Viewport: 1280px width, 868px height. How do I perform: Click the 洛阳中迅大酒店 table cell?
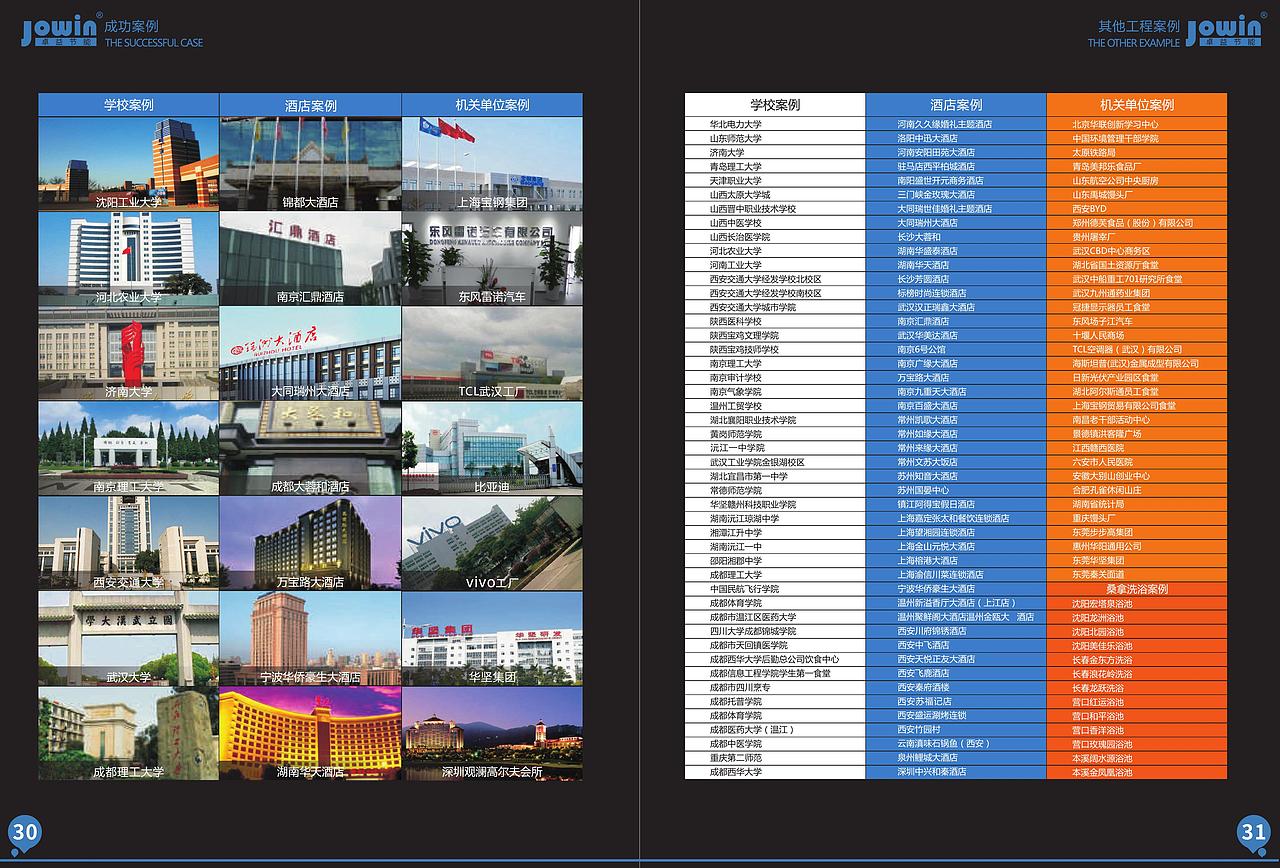point(956,138)
